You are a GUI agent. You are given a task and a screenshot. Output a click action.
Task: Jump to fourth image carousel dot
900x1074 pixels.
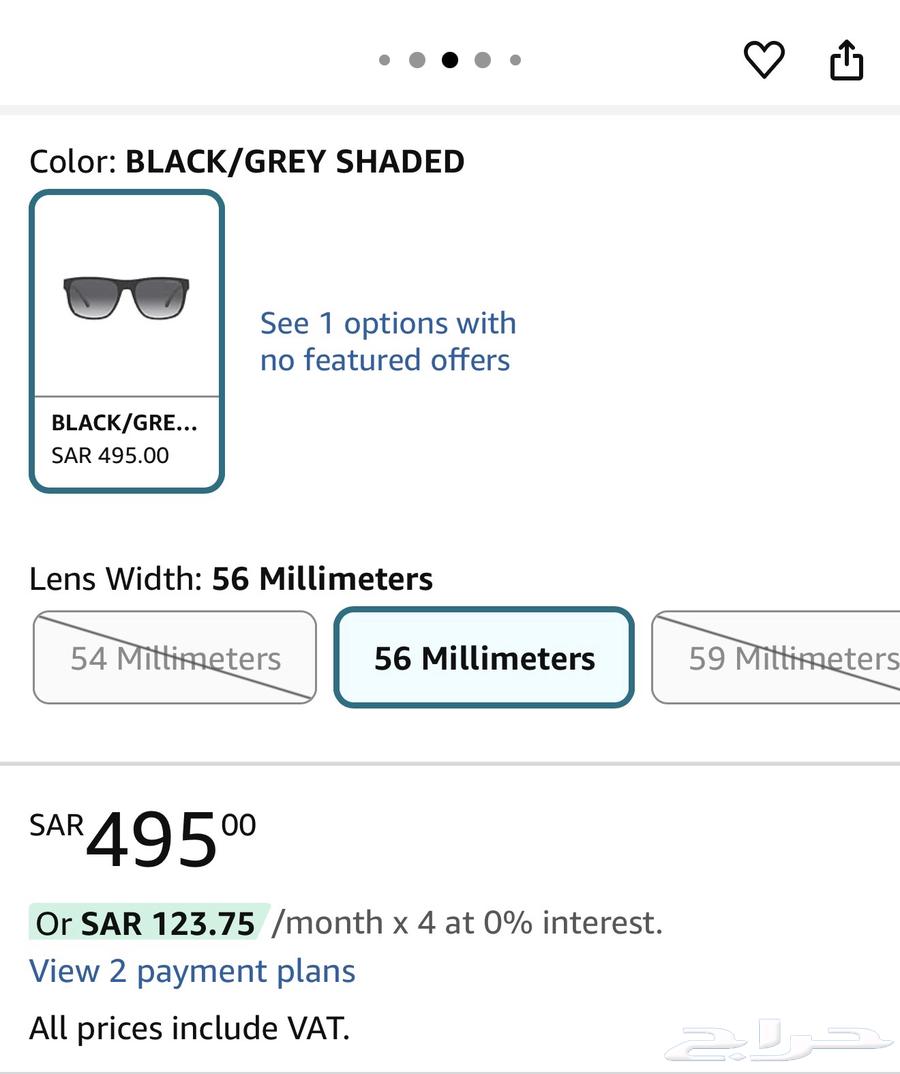click(482, 60)
